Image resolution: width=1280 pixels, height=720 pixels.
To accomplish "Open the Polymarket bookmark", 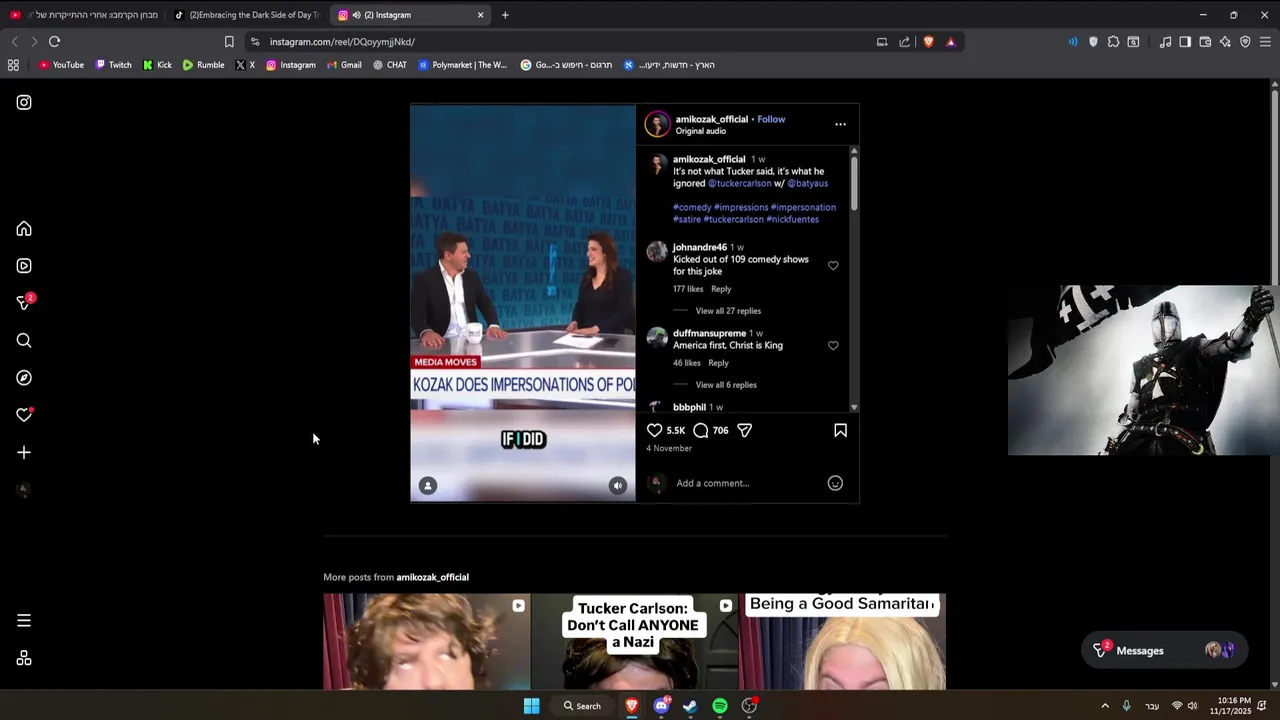I will 463,65.
